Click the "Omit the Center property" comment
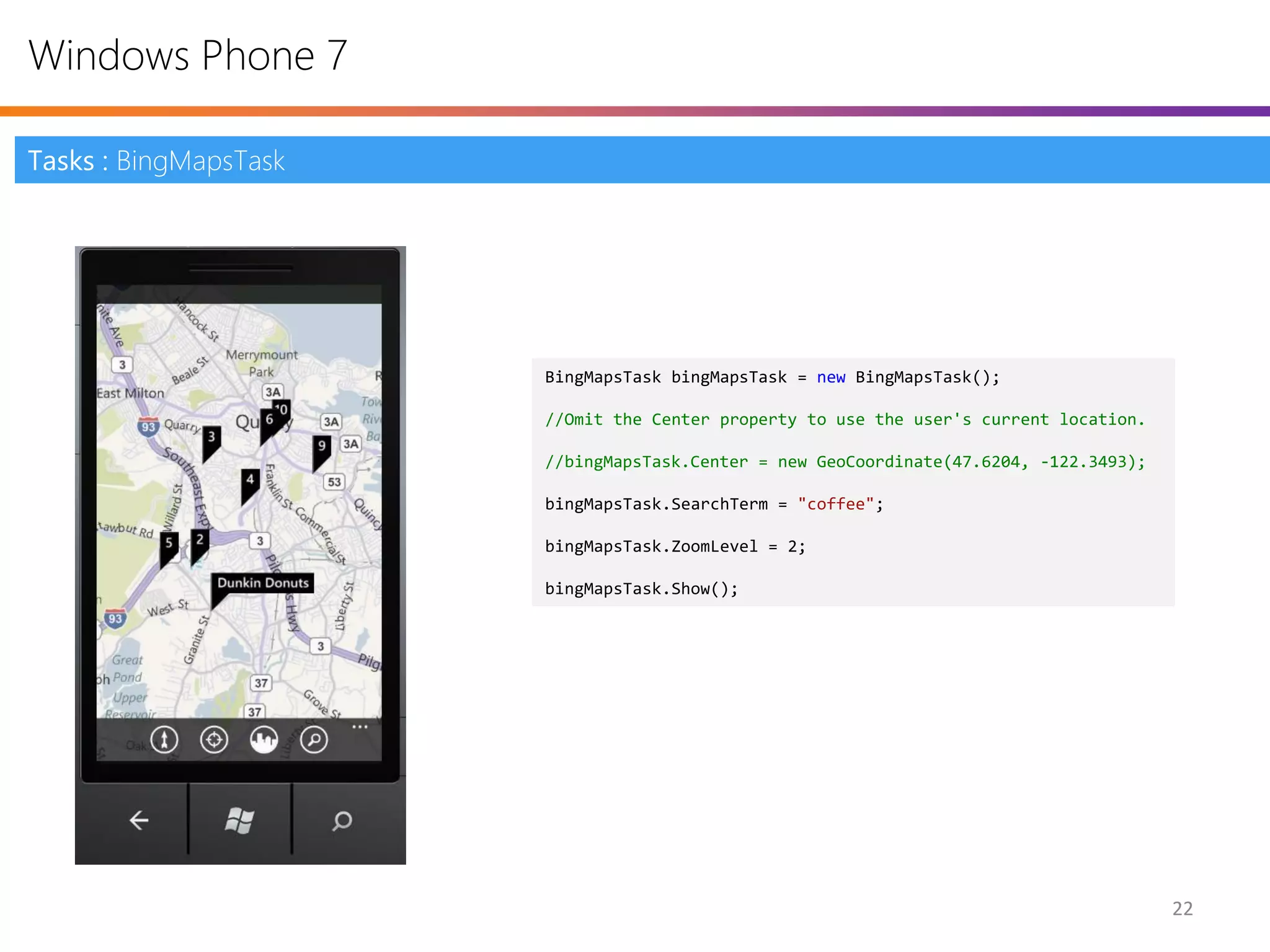 845,420
